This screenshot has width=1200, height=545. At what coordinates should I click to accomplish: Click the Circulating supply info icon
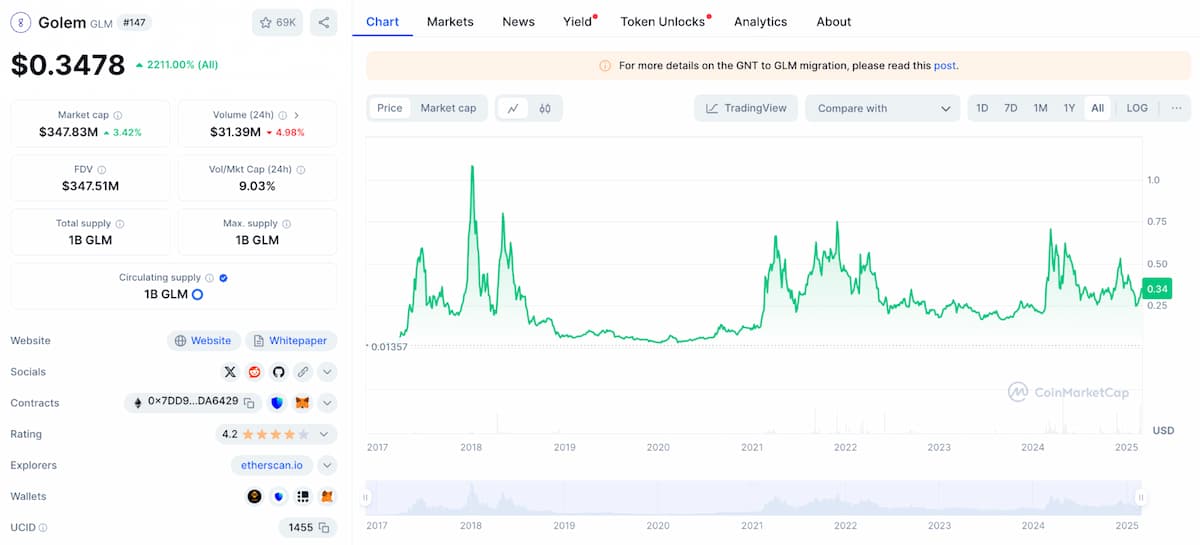coord(210,278)
